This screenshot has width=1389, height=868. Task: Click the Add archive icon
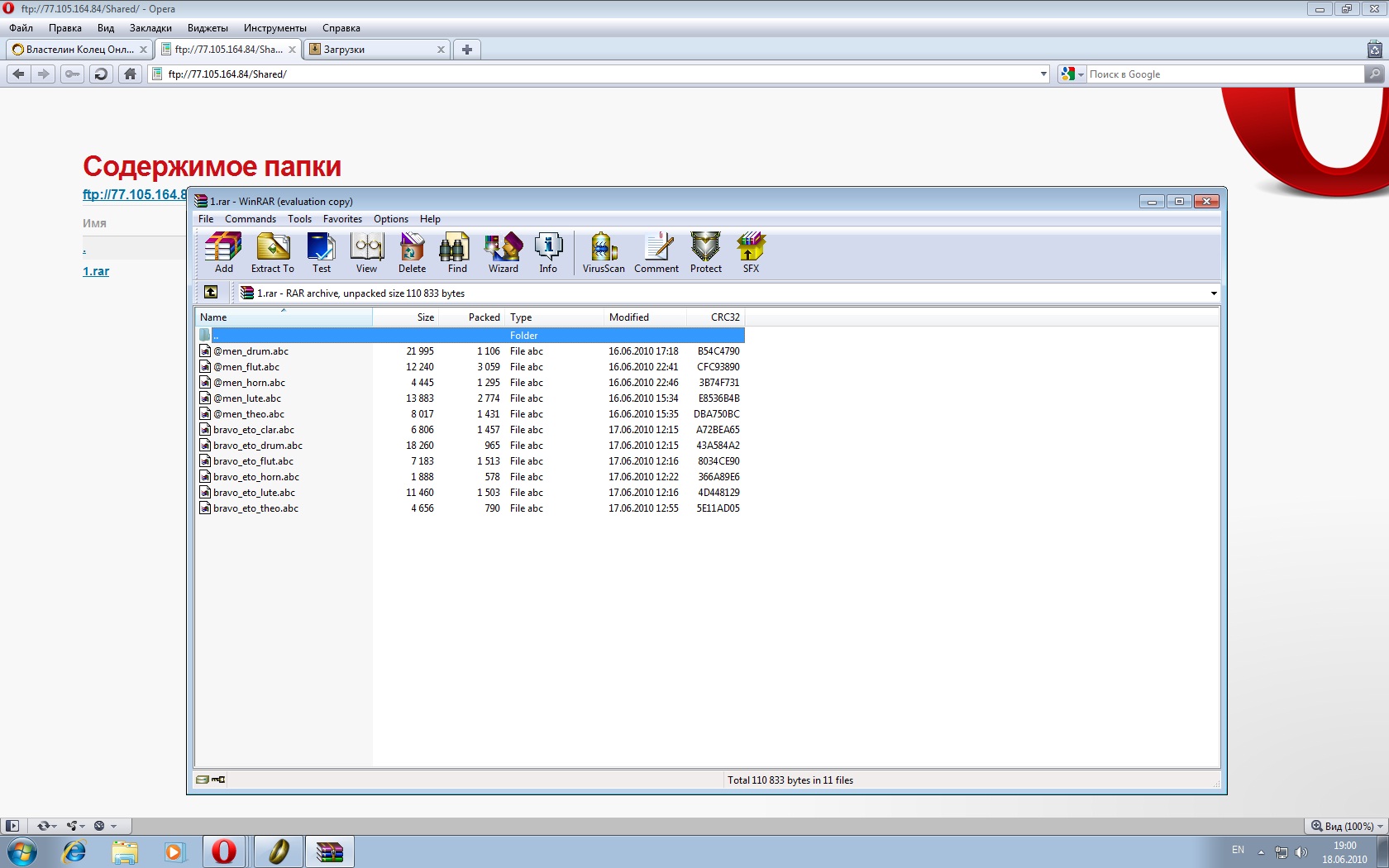(x=223, y=252)
